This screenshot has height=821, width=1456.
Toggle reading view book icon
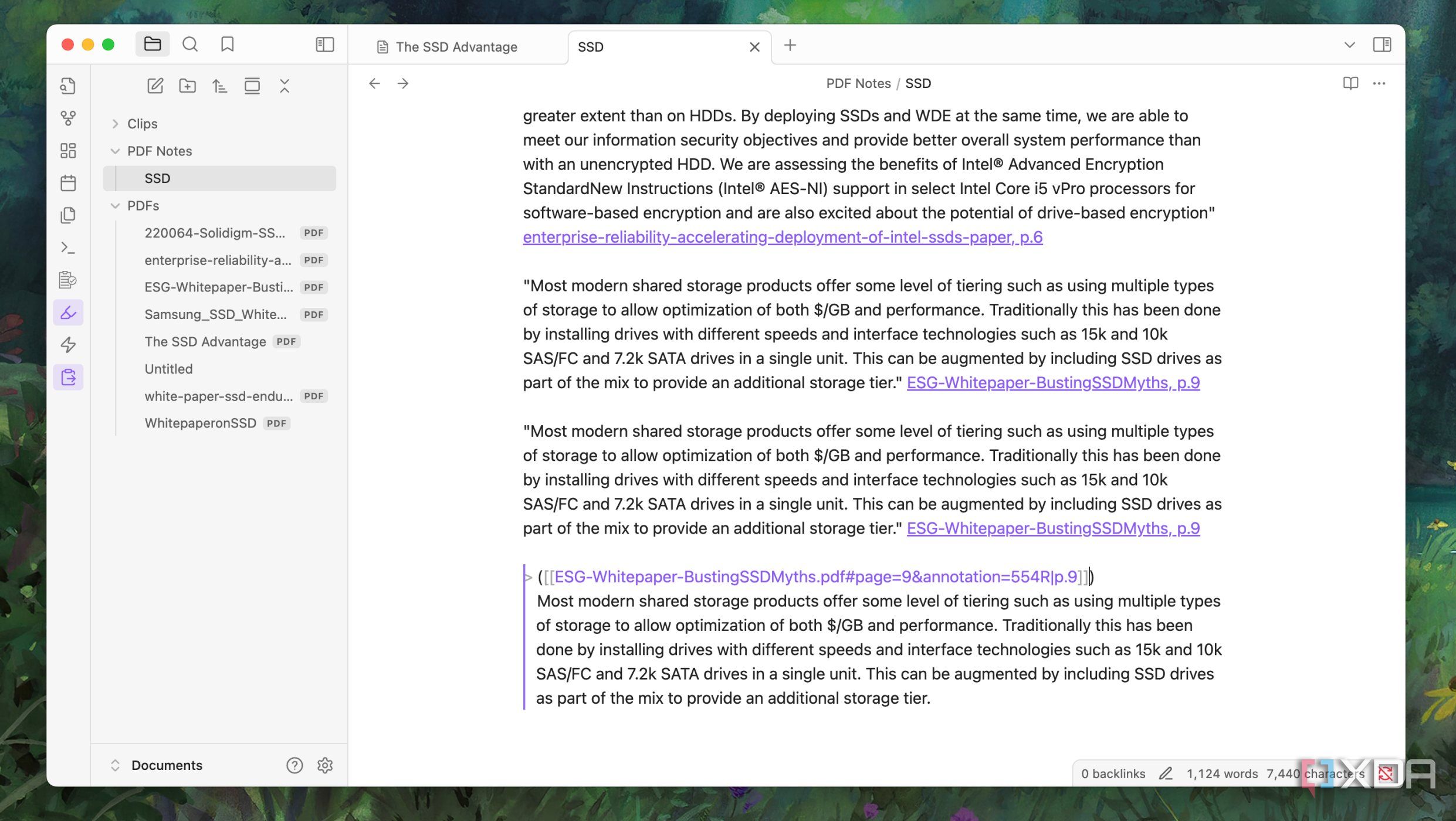tap(1350, 83)
